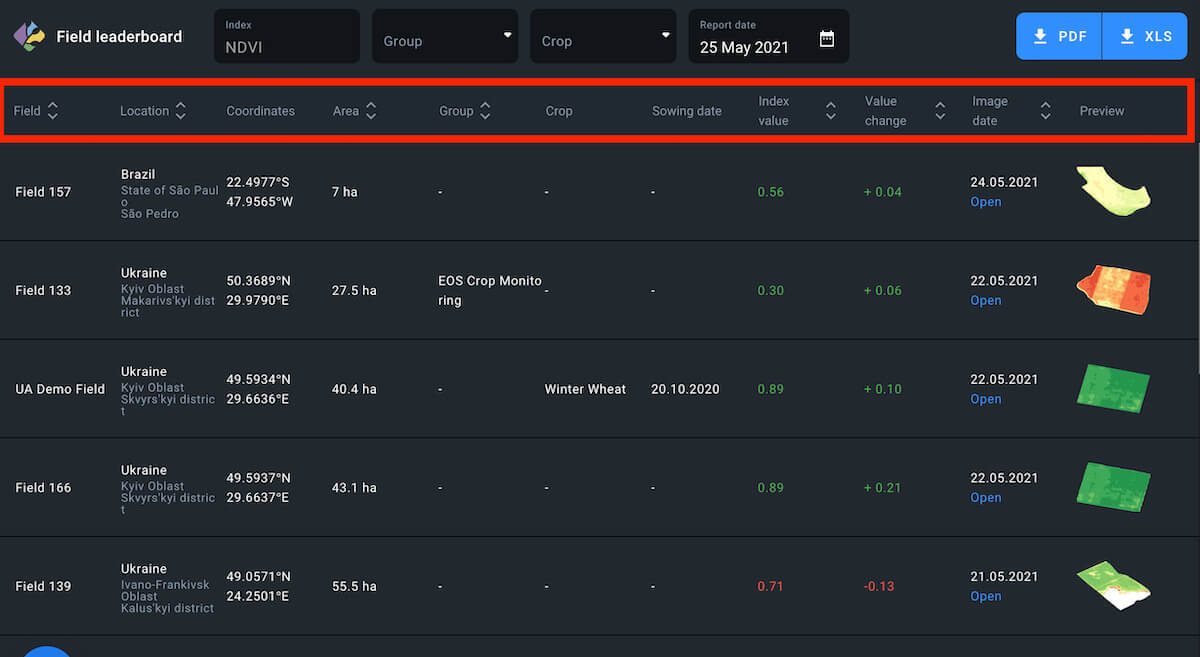Open the Group filter dropdown

(x=445, y=37)
